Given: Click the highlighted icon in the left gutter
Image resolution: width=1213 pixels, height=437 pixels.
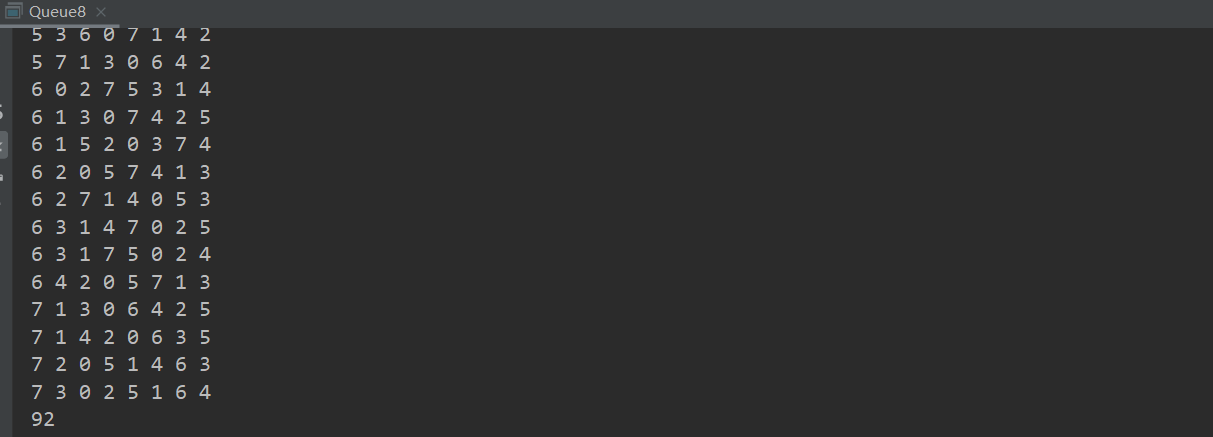Looking at the screenshot, I should pyautogui.click(x=3, y=144).
